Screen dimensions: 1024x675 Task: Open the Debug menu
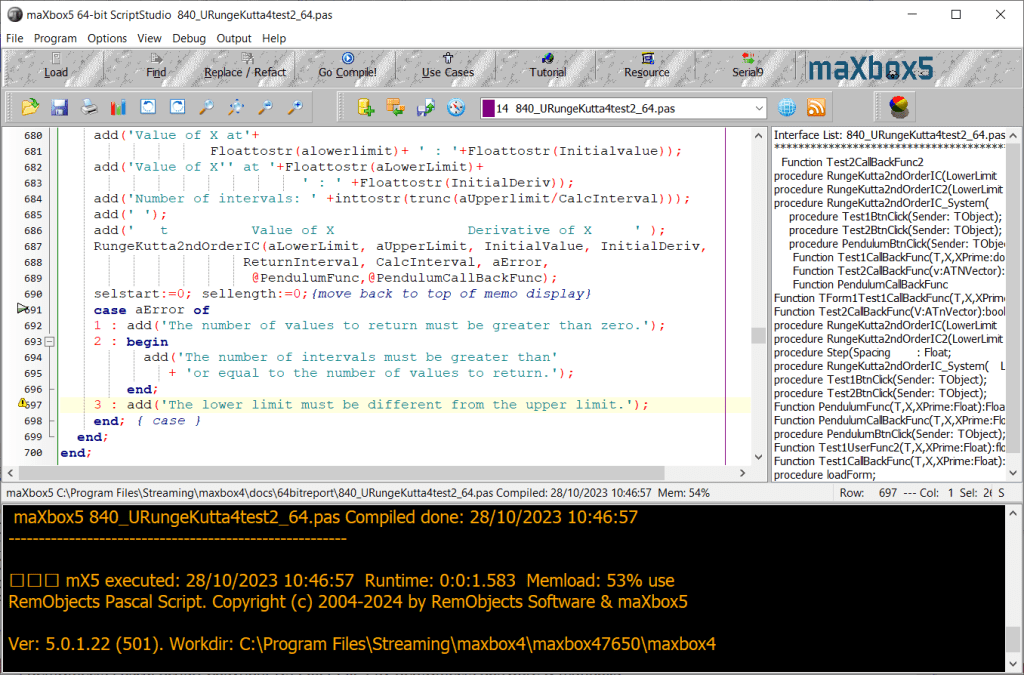188,38
